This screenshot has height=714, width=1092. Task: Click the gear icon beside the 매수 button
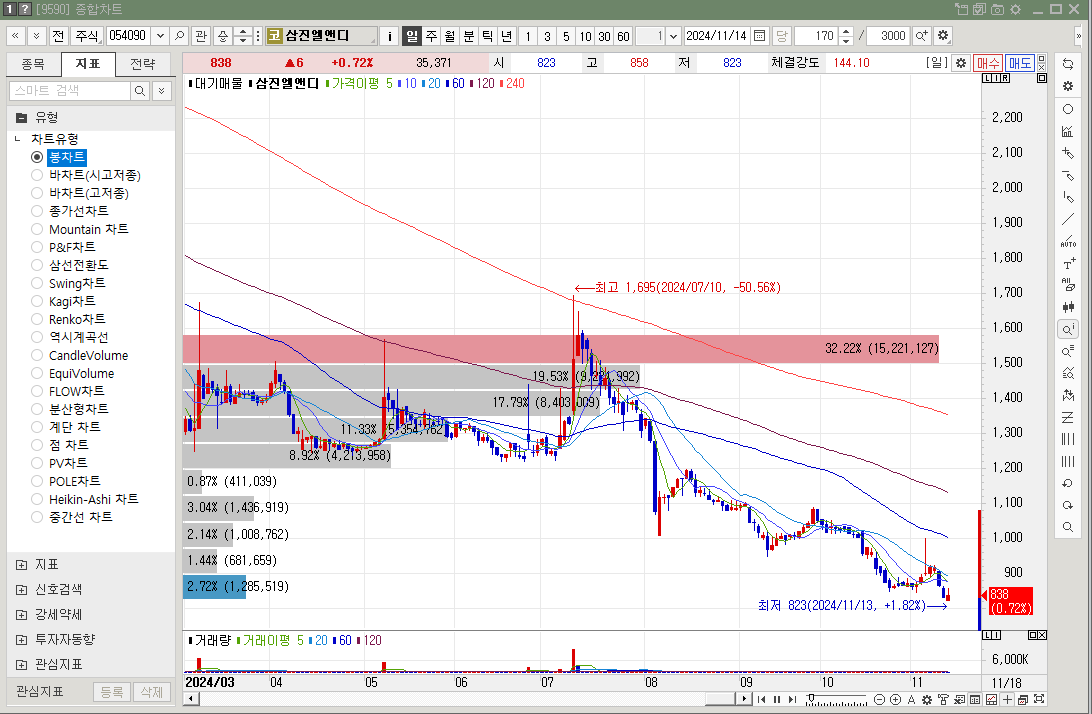(x=961, y=63)
